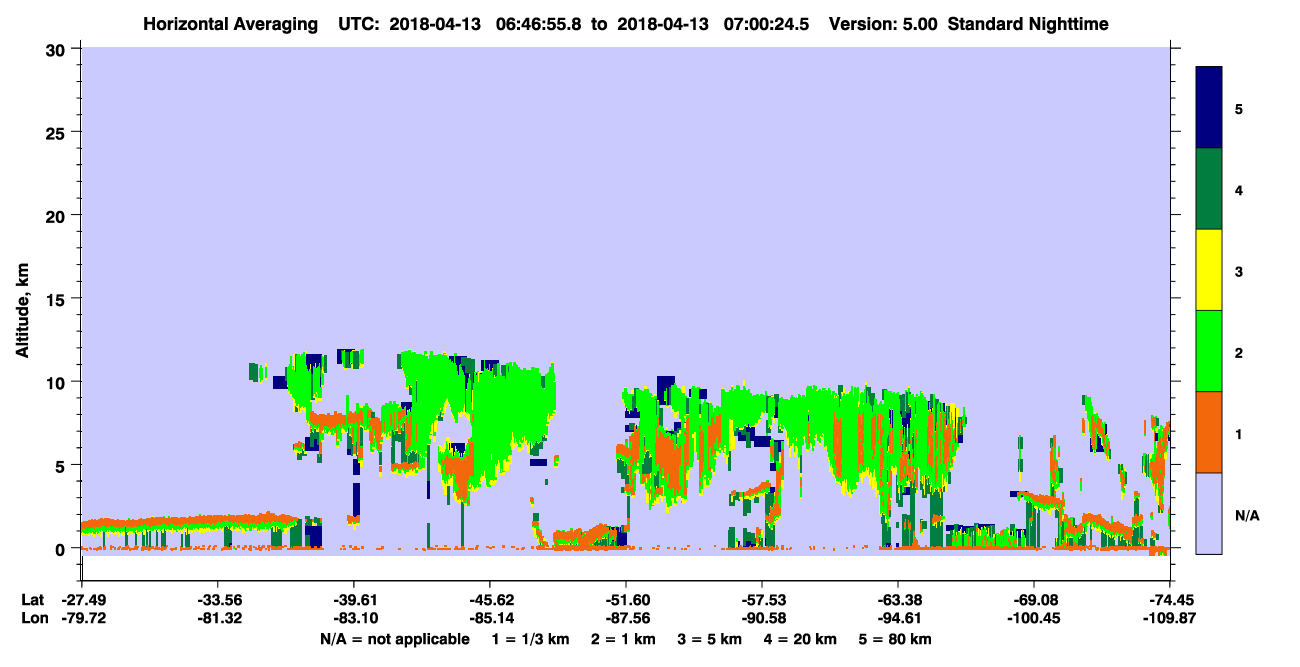Click '4 = 20 km' in the footer key

pyautogui.click(x=802, y=639)
